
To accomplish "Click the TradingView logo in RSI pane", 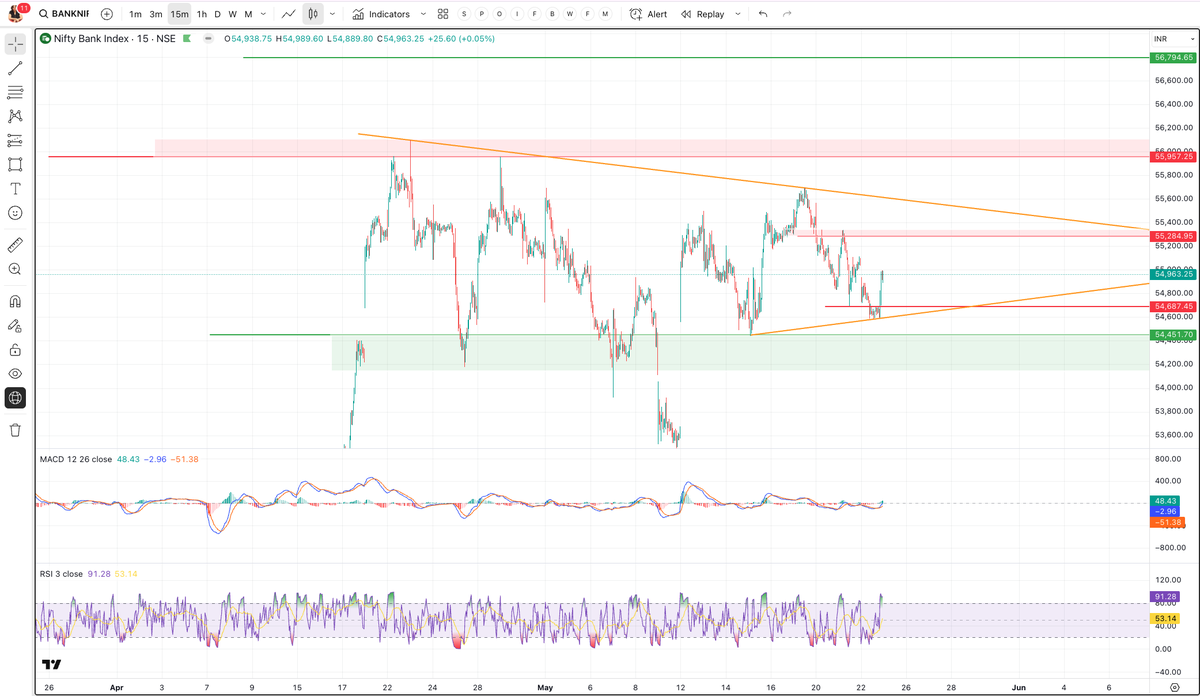I will [x=51, y=665].
